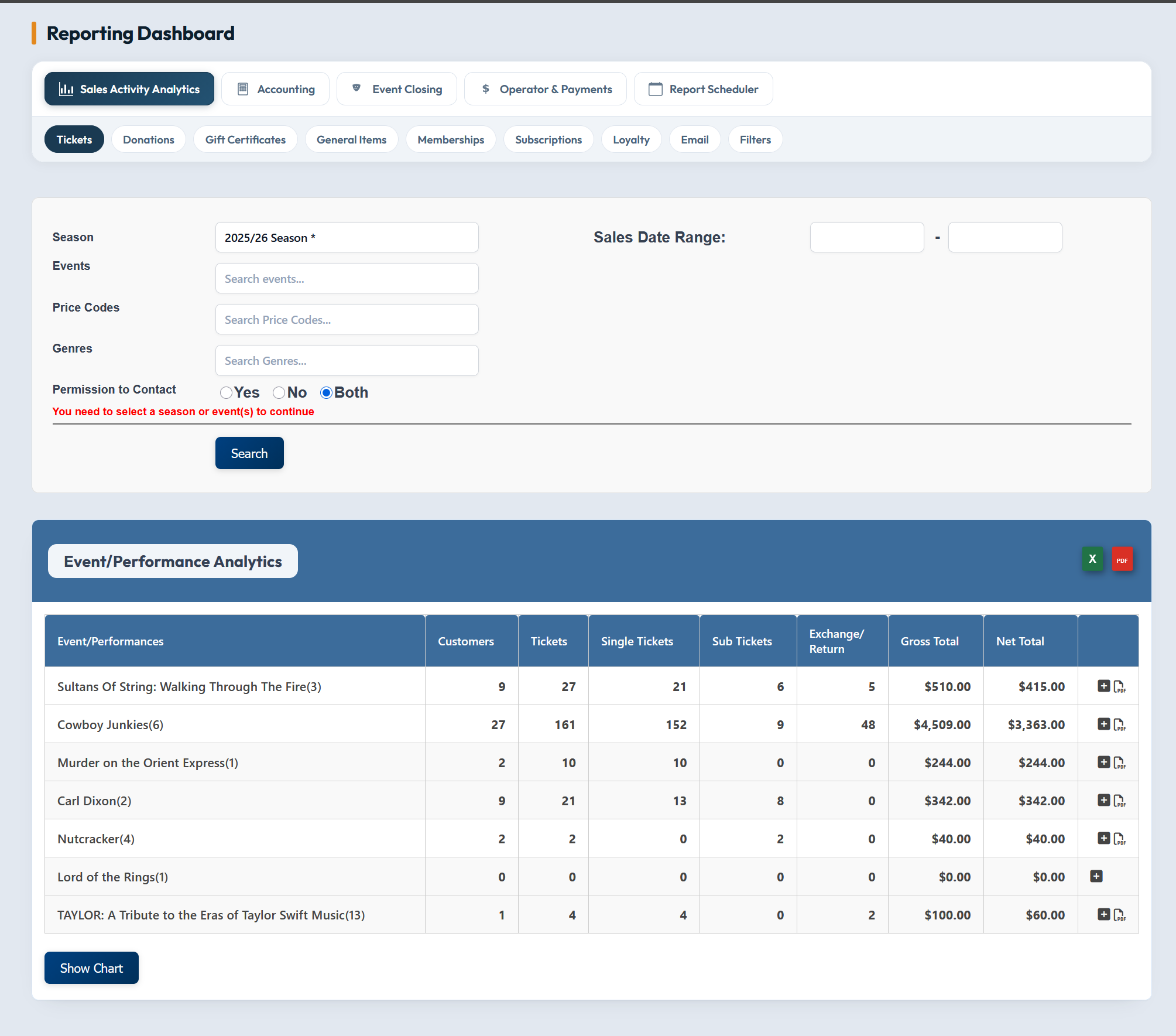Expand Lord of the Rings row
Viewport: 1176px width, 1036px height.
coord(1096,876)
